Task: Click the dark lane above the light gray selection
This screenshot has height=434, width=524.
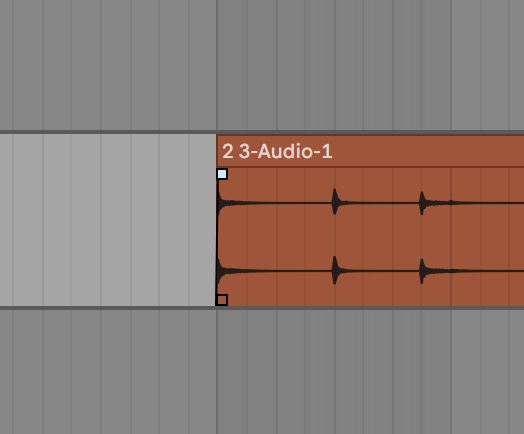Action: pyautogui.click(x=108, y=65)
